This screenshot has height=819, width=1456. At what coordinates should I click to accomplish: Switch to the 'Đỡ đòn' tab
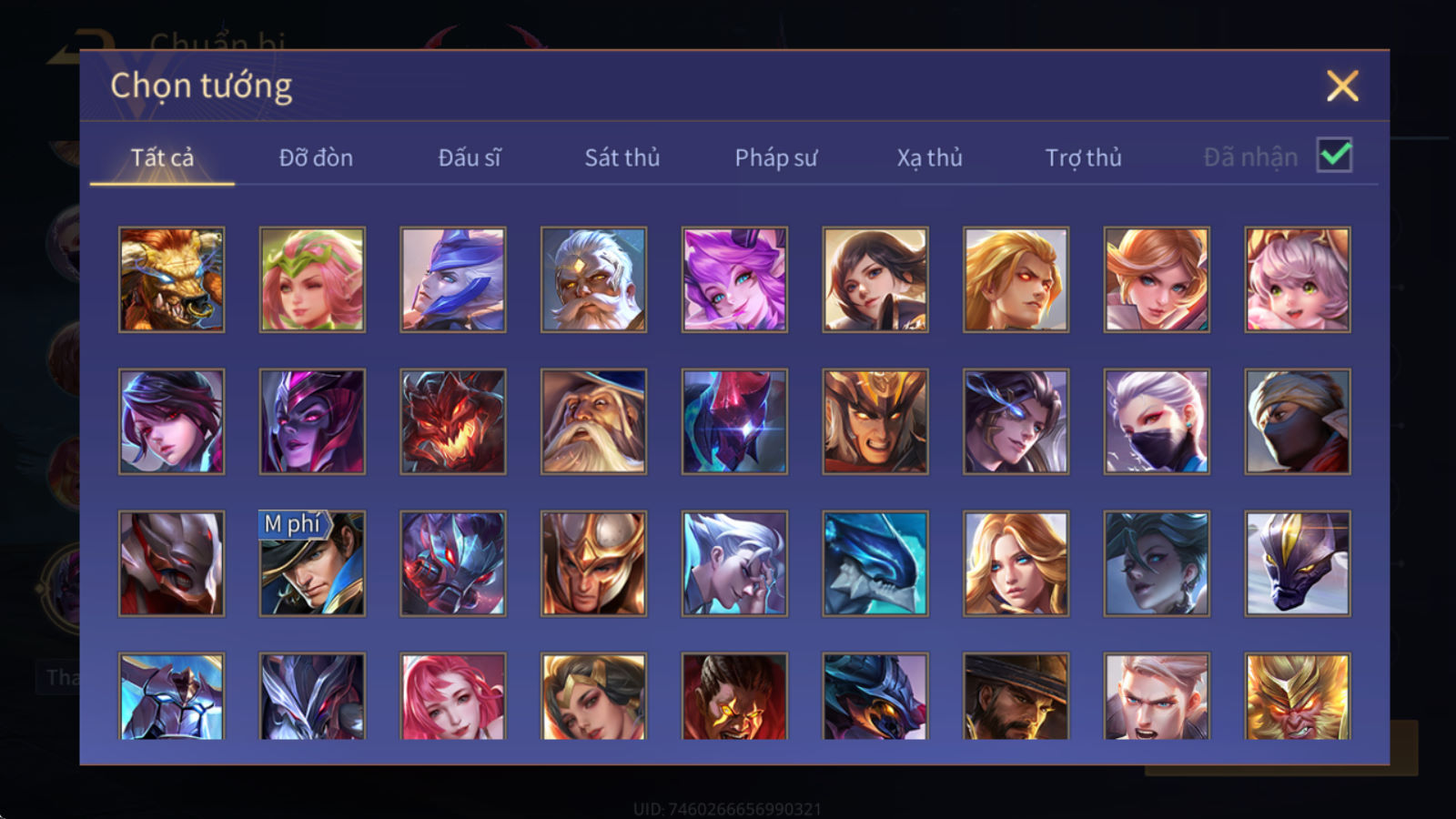(316, 157)
